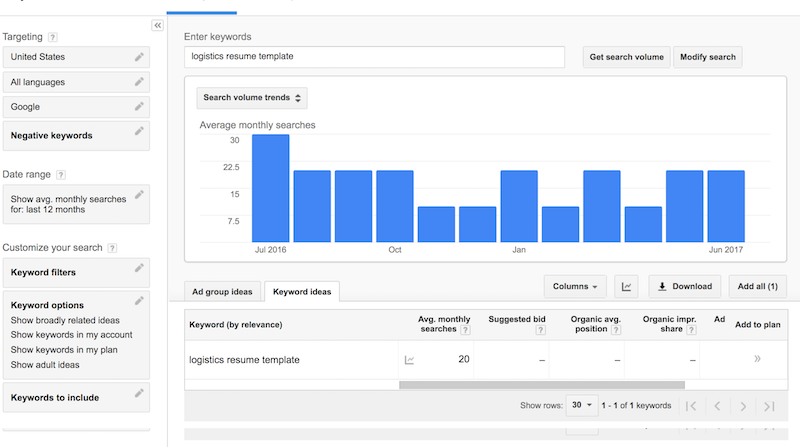Edit Keyword options pencil icon
The height and width of the screenshot is (447, 800).
[139, 301]
